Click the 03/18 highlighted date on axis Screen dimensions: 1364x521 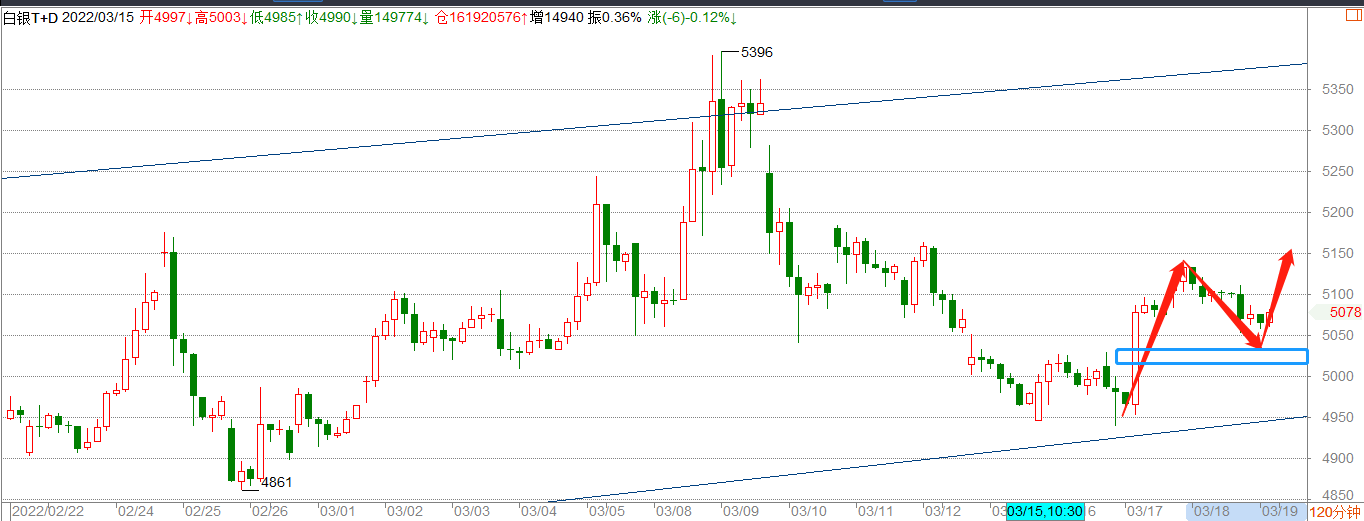[1212, 512]
